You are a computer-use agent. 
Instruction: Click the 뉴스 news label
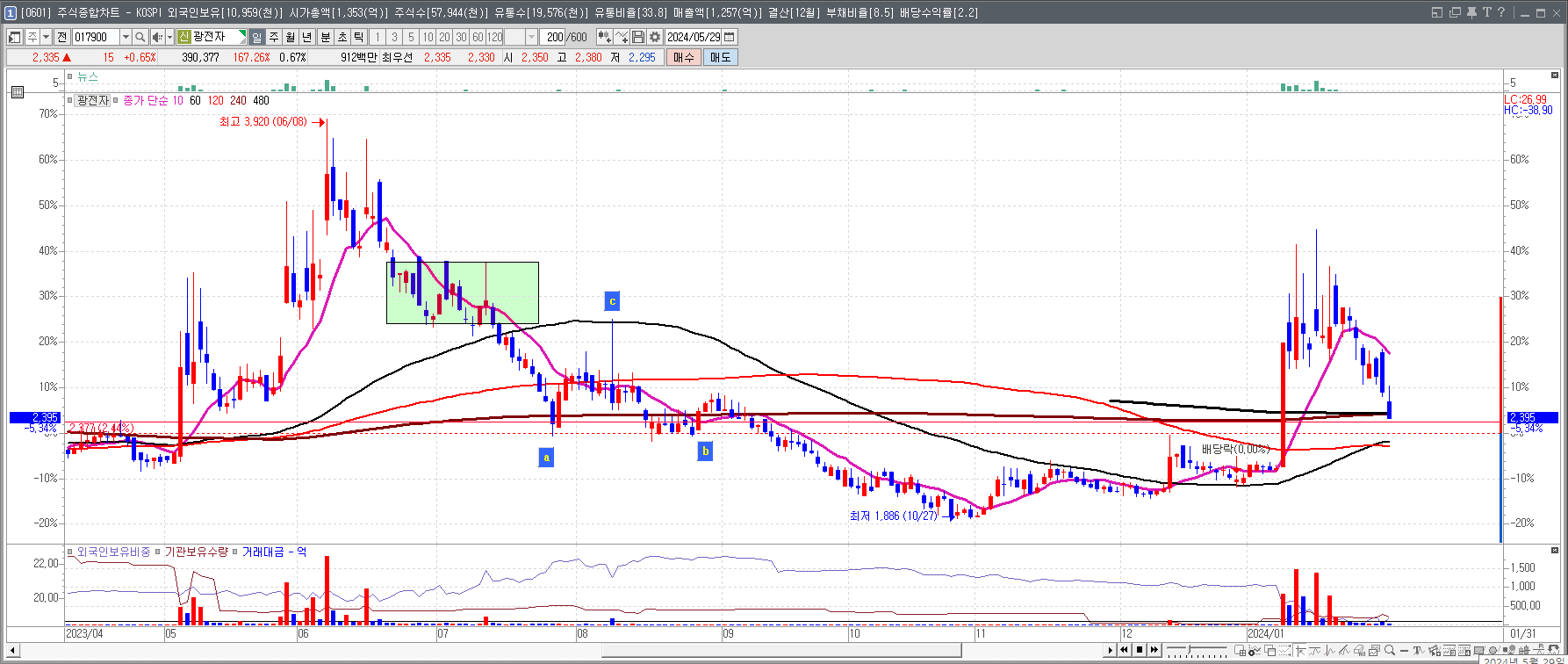[88, 77]
